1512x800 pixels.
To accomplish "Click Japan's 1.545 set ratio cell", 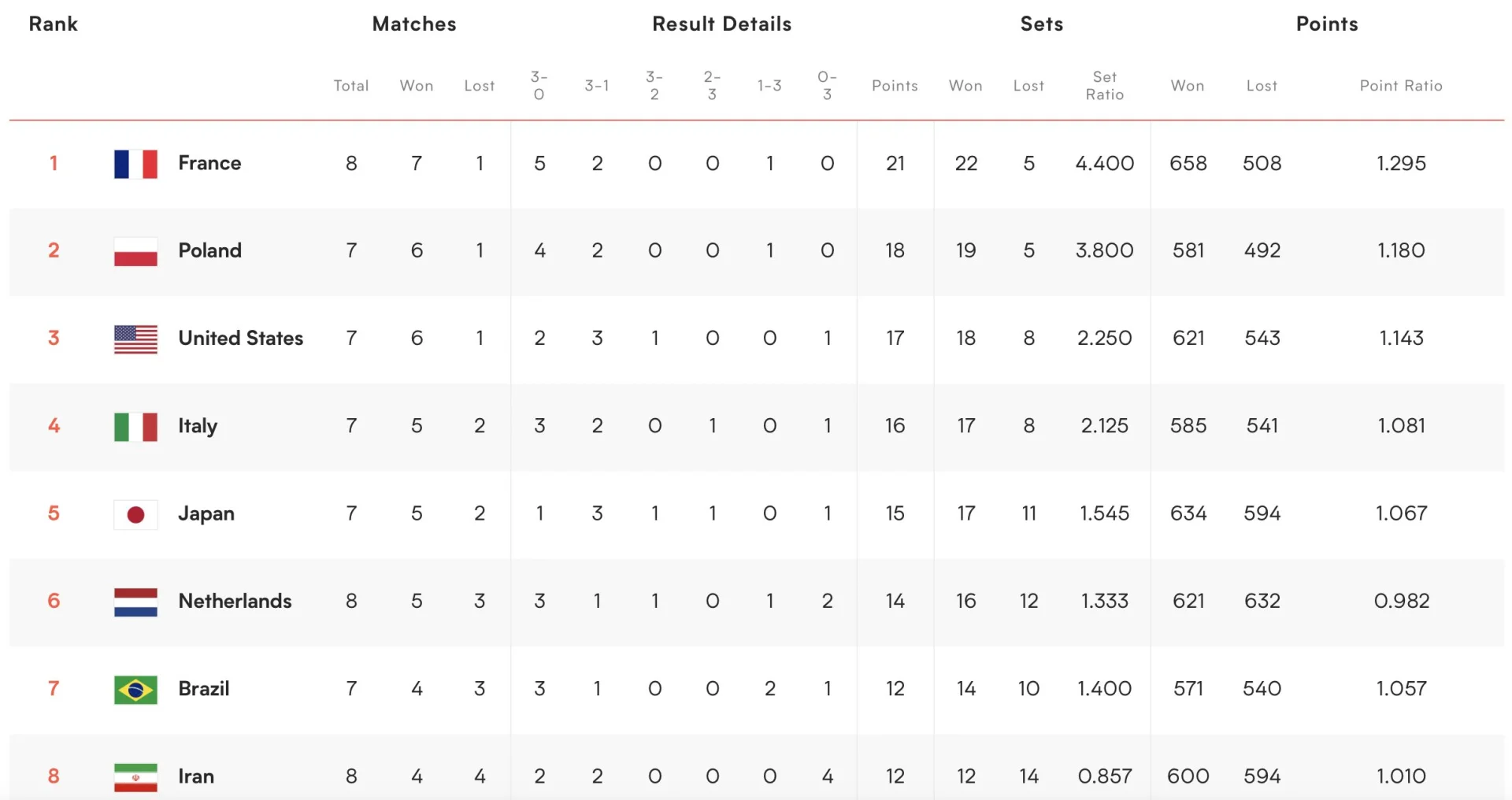I will tap(1104, 513).
